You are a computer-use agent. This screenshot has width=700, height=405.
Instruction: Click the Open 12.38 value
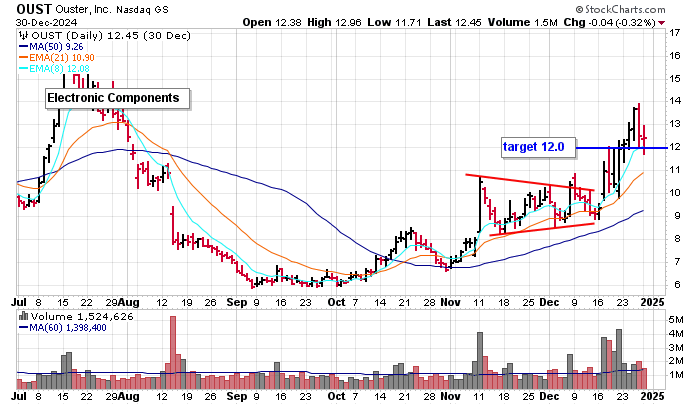click(x=272, y=22)
